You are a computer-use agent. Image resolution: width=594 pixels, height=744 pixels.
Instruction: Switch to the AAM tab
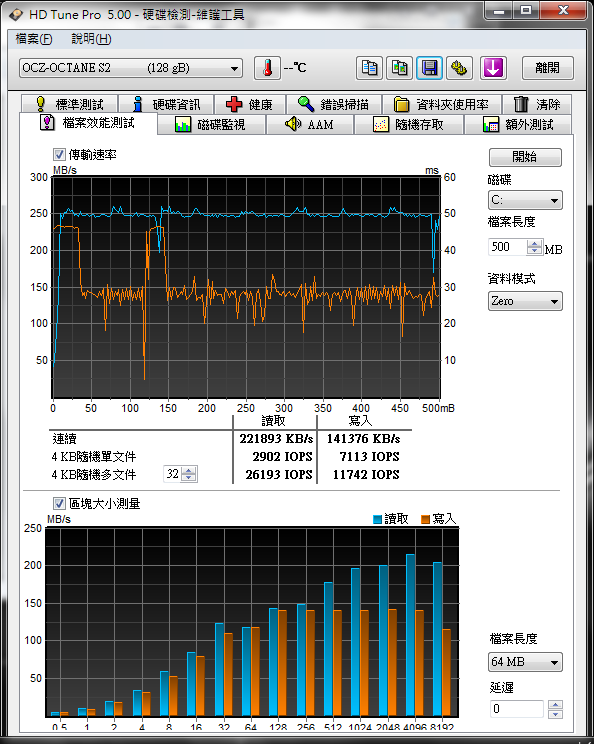pos(310,125)
